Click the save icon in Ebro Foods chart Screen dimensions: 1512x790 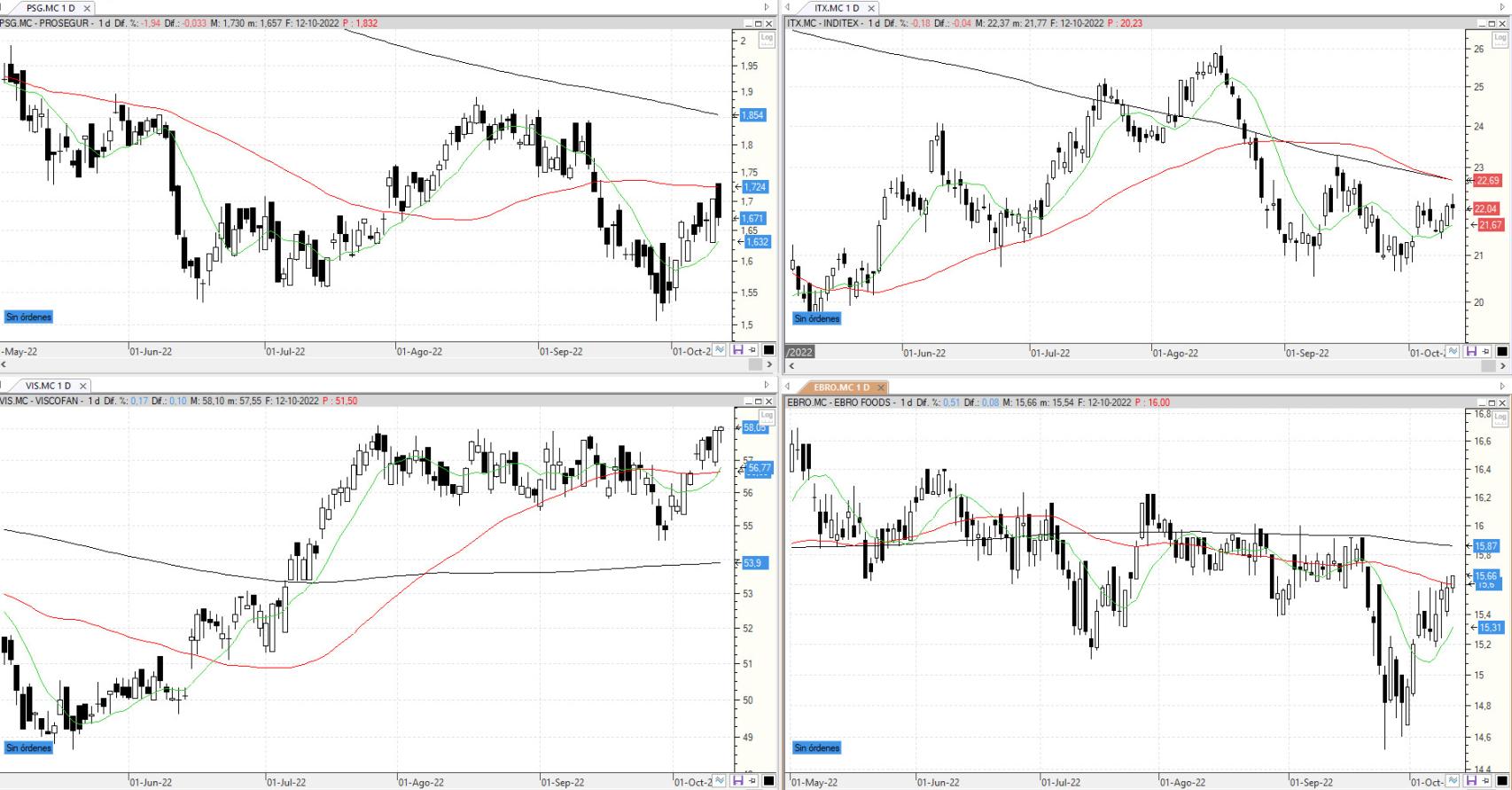[1473, 781]
